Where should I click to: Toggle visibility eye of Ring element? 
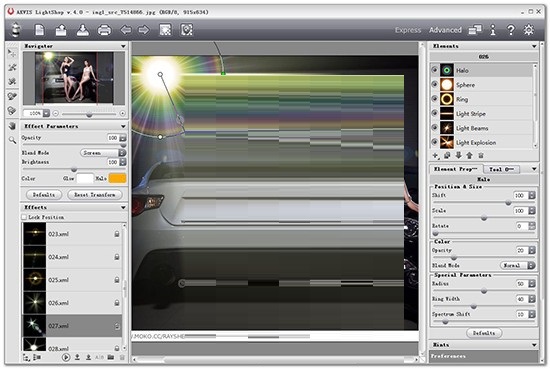pos(435,99)
